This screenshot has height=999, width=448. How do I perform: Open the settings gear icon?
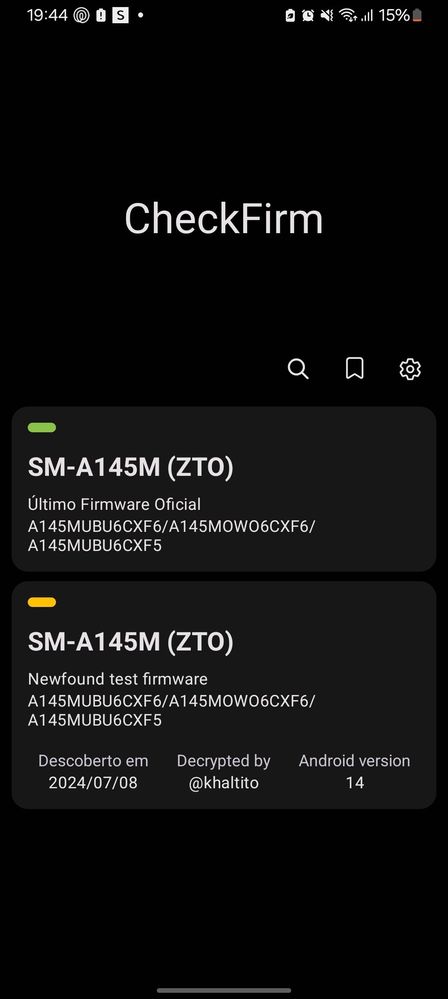click(x=410, y=369)
